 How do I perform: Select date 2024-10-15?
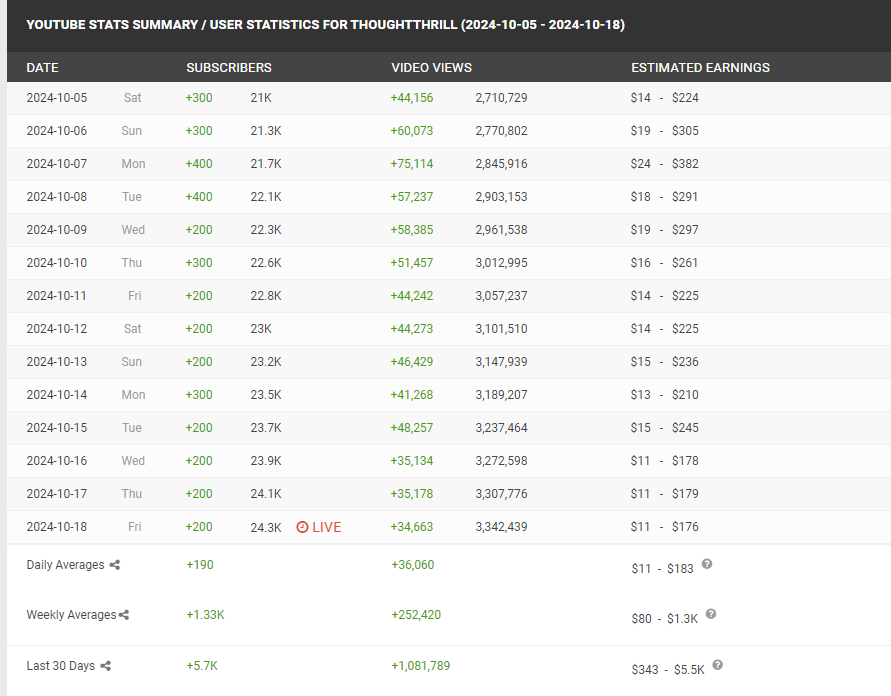pyautogui.click(x=57, y=427)
